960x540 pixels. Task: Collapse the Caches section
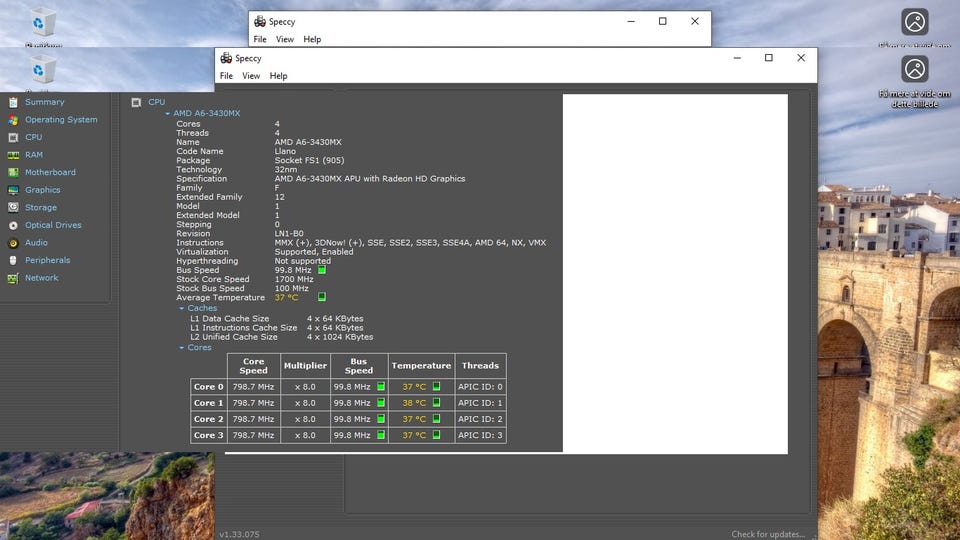click(181, 309)
